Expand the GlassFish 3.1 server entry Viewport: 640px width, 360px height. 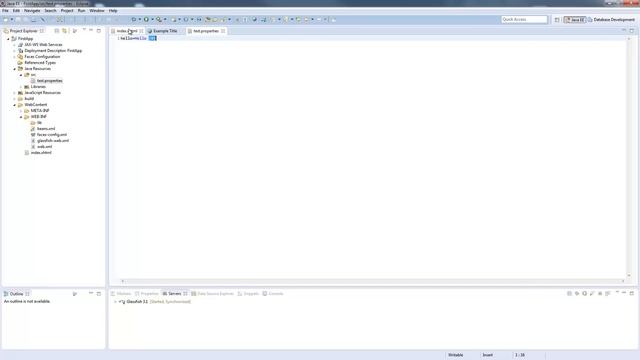[x=115, y=302]
